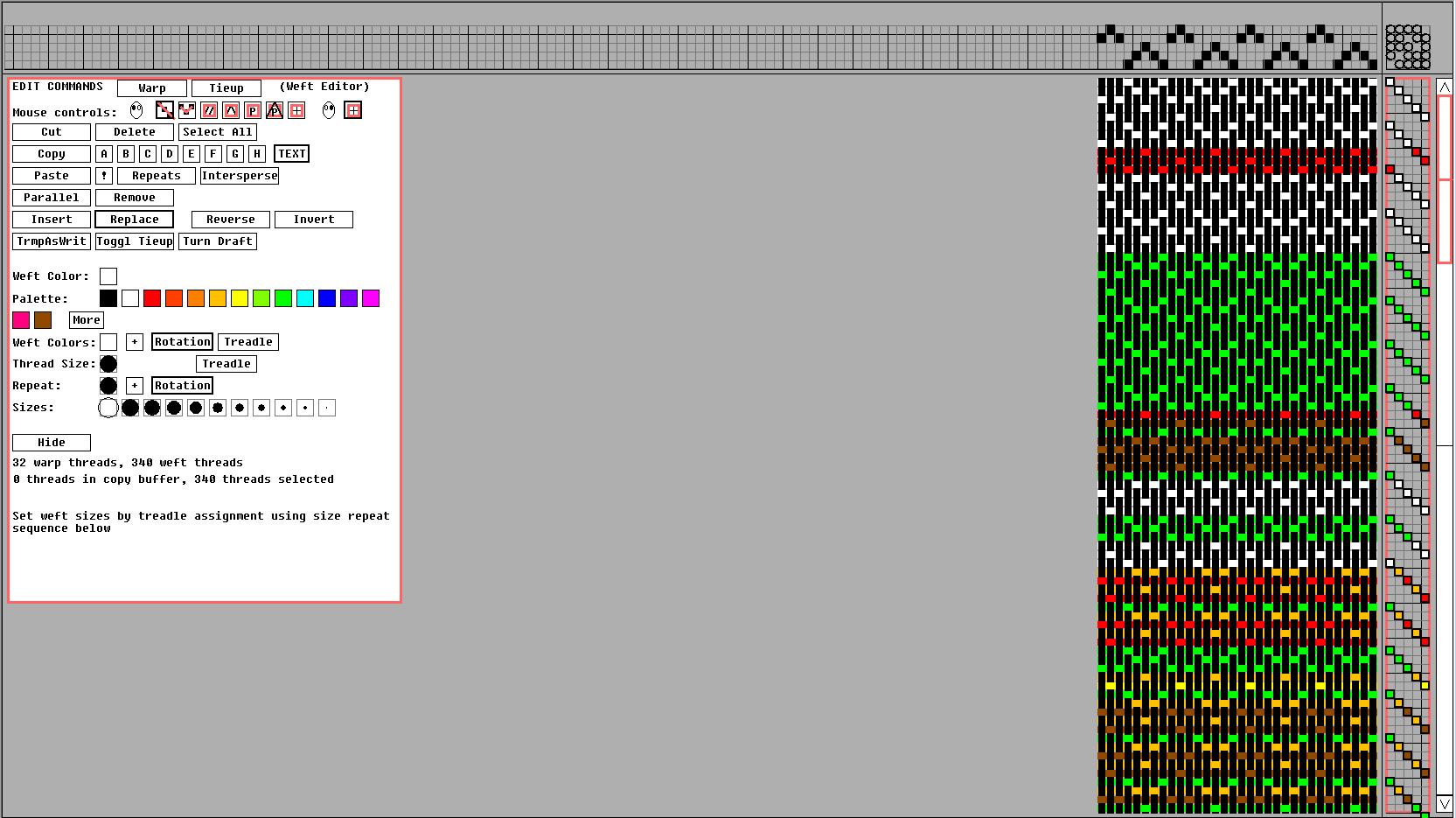This screenshot has height=818, width=1456.
Task: Choose the caret-shaped mouse control icon
Action: tap(231, 110)
